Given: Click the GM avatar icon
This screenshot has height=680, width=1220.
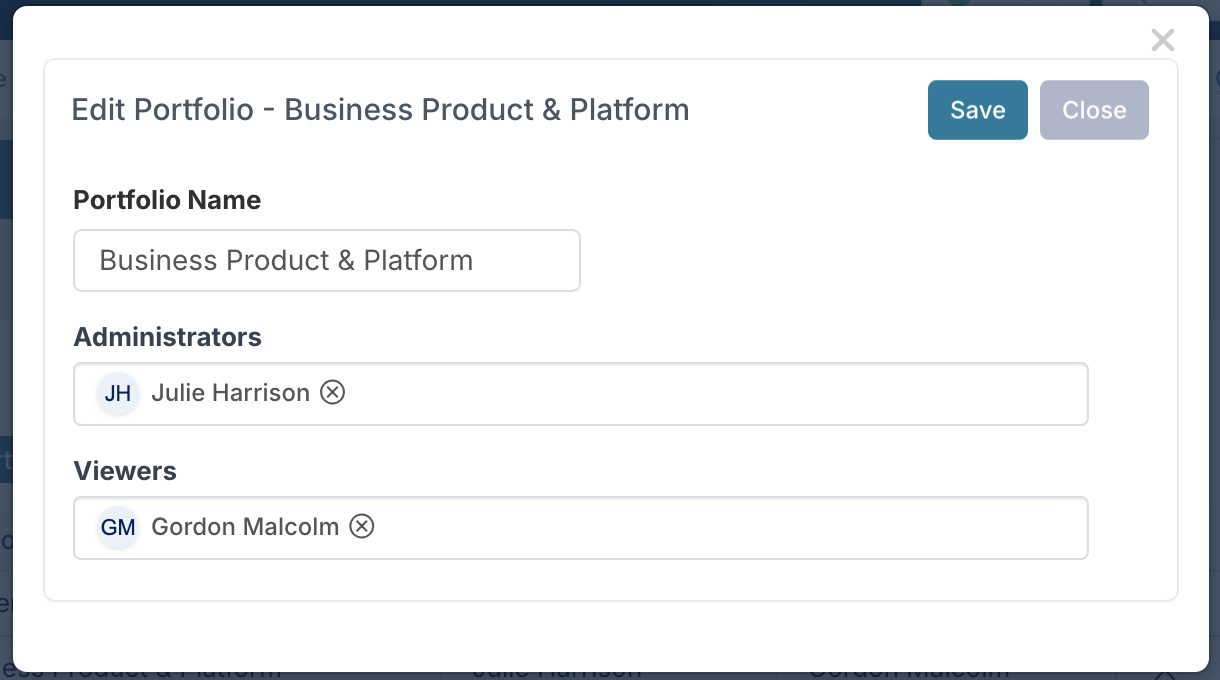Looking at the screenshot, I should [x=118, y=526].
